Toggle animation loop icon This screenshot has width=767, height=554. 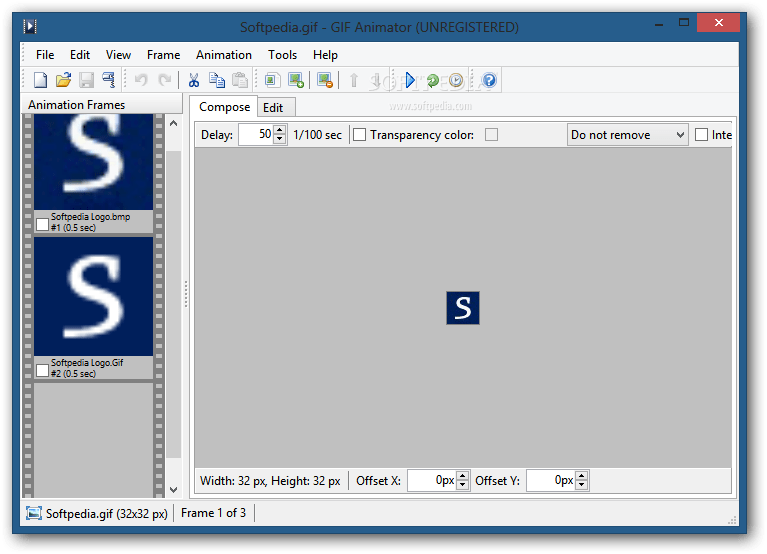coord(433,80)
